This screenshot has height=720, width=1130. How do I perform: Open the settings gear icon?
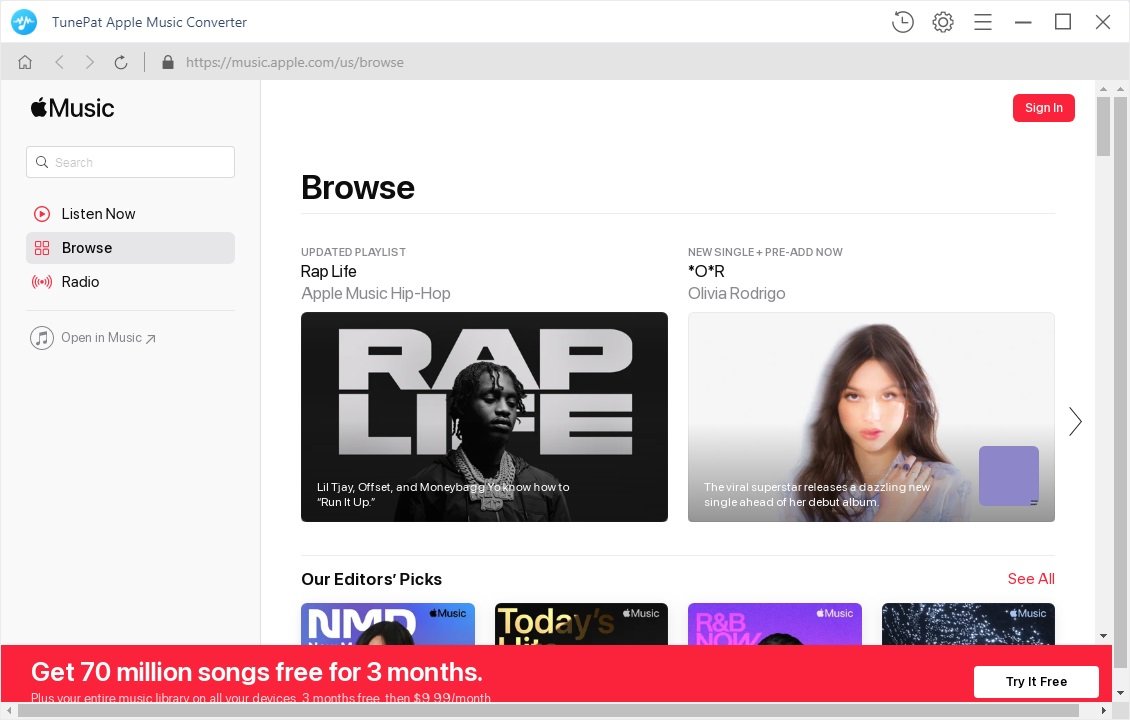(x=943, y=22)
